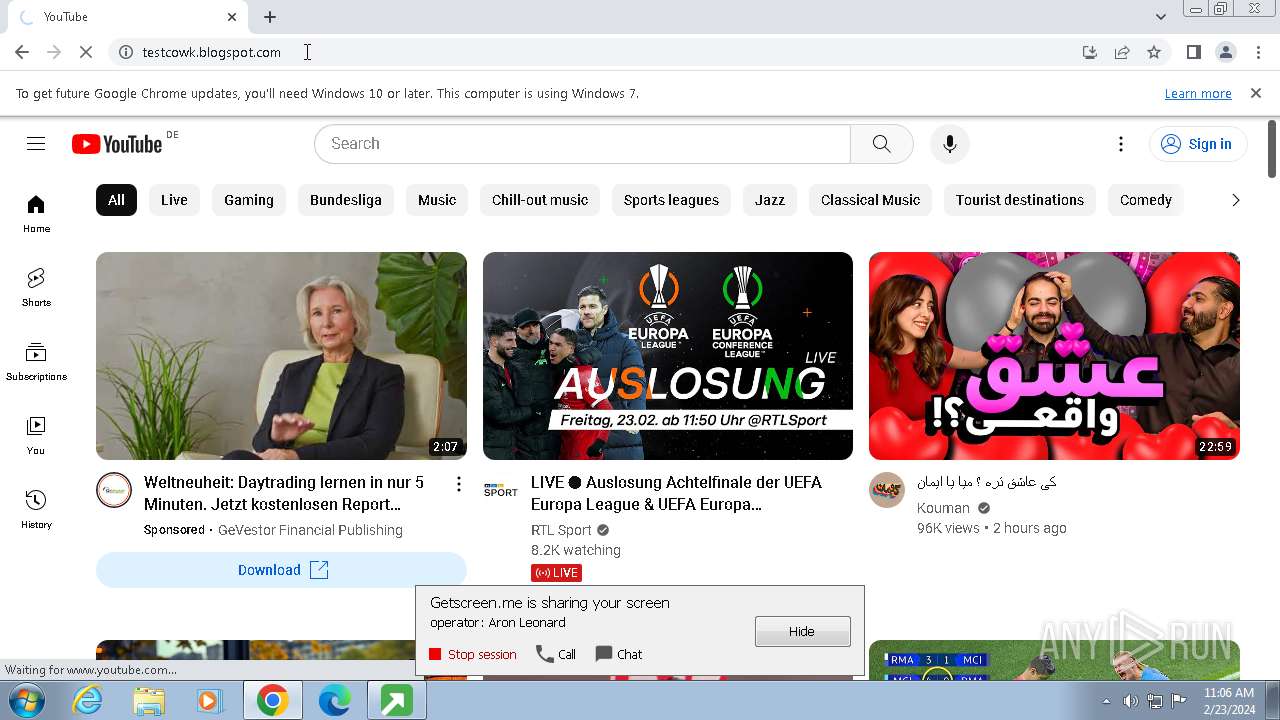
Task: Open Microsoft Edge from taskbar
Action: click(334, 701)
